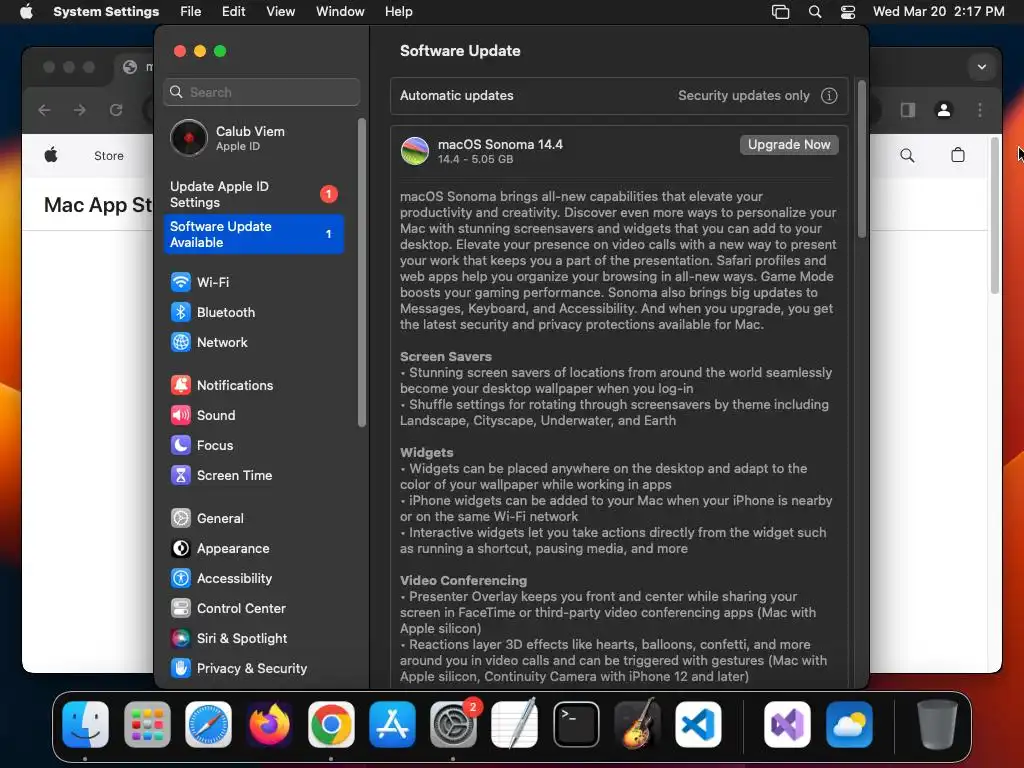
Task: Click search icon on Apple page
Action: click(907, 155)
